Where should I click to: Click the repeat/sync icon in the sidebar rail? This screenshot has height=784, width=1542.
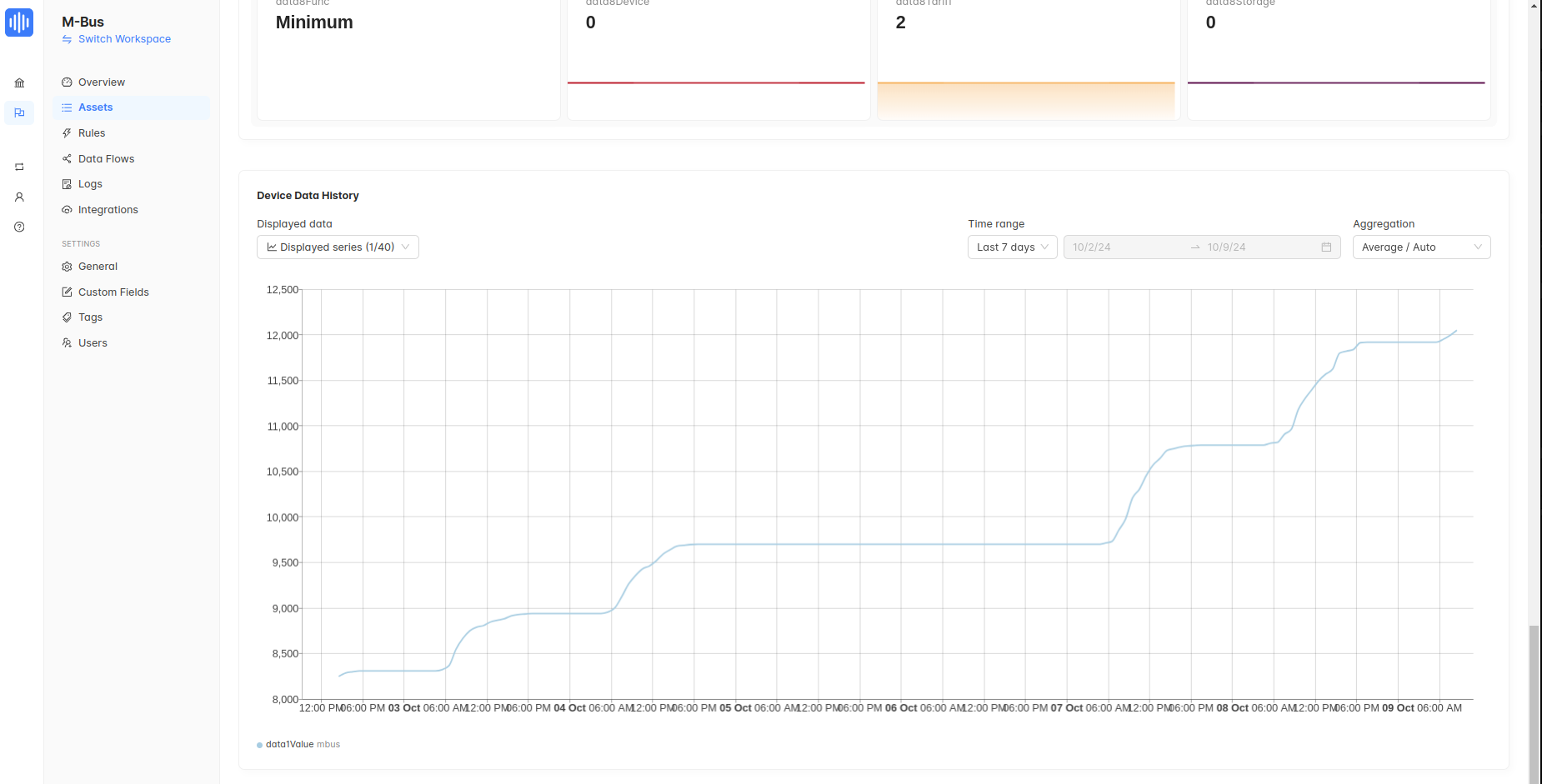pyautogui.click(x=19, y=167)
